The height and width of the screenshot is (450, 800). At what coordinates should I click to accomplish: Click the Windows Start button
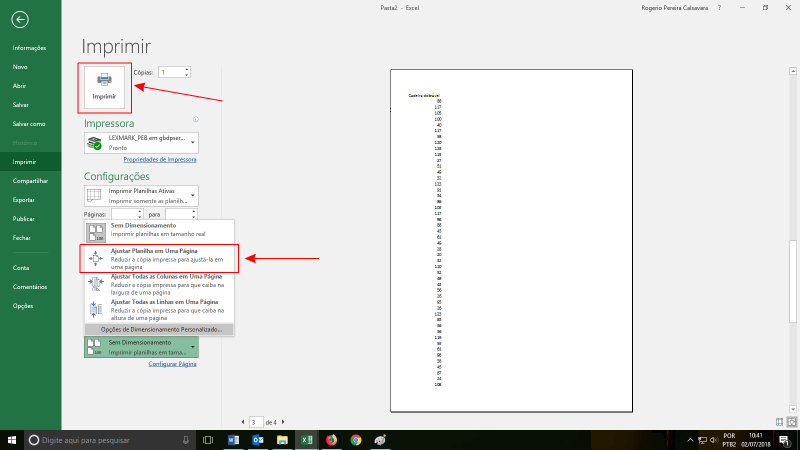tap(11, 439)
